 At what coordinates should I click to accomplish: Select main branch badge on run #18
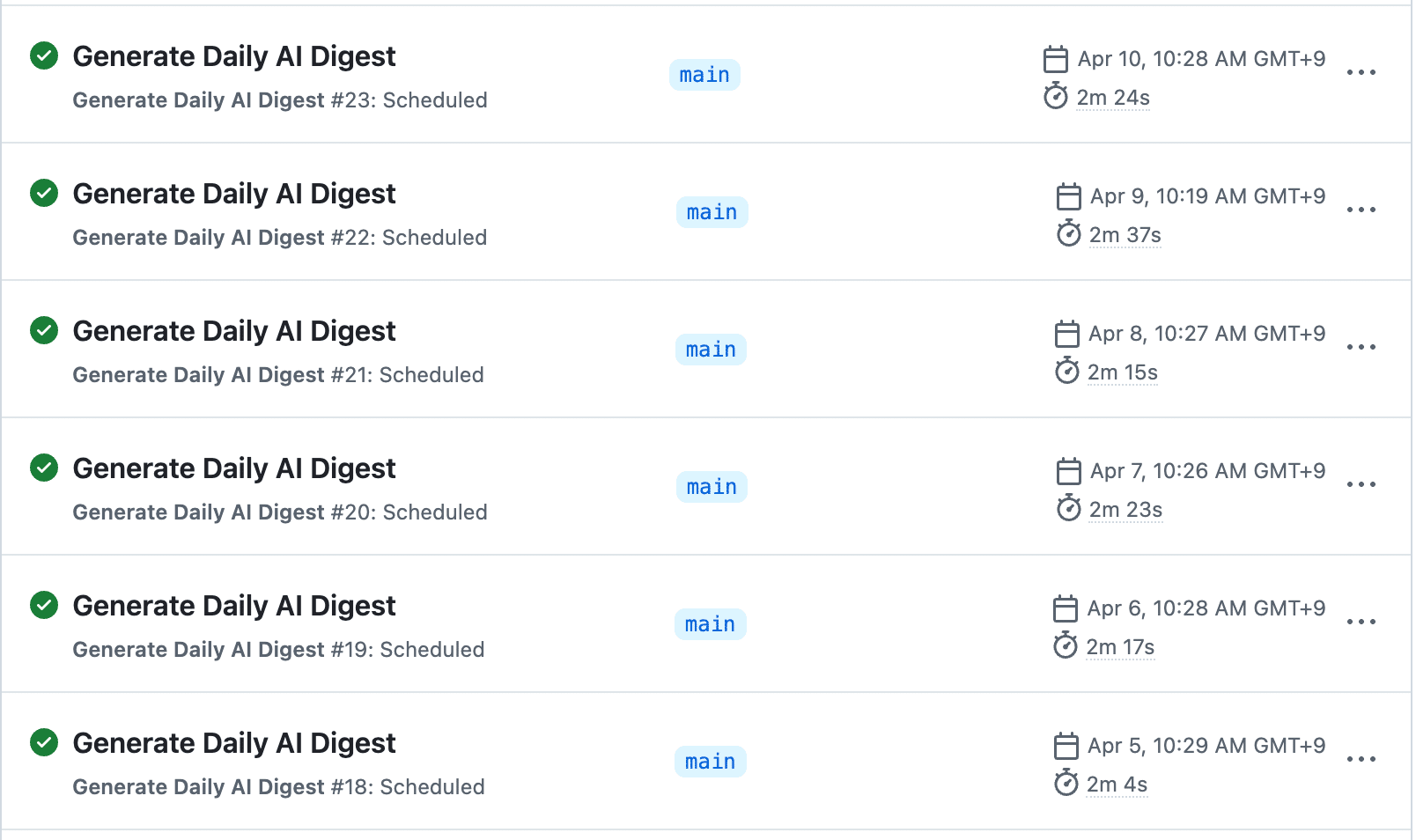(710, 762)
